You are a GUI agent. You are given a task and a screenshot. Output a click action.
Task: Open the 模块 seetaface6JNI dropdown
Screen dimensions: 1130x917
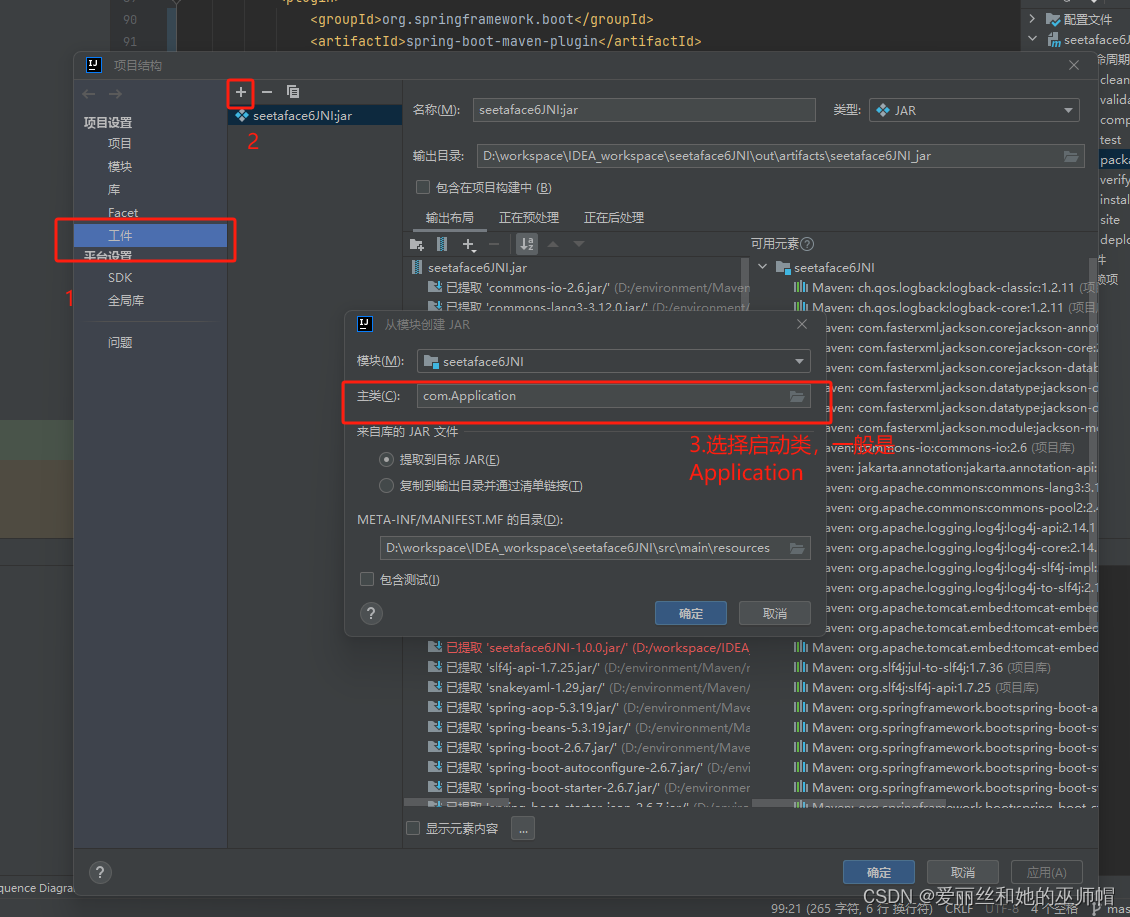[x=613, y=361]
